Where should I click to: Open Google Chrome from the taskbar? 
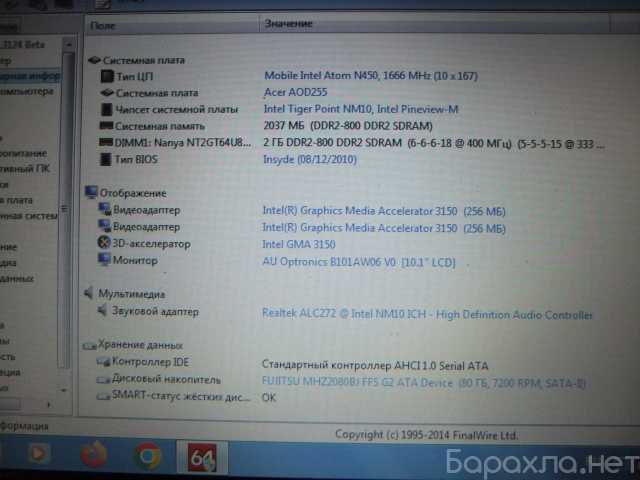(x=148, y=456)
